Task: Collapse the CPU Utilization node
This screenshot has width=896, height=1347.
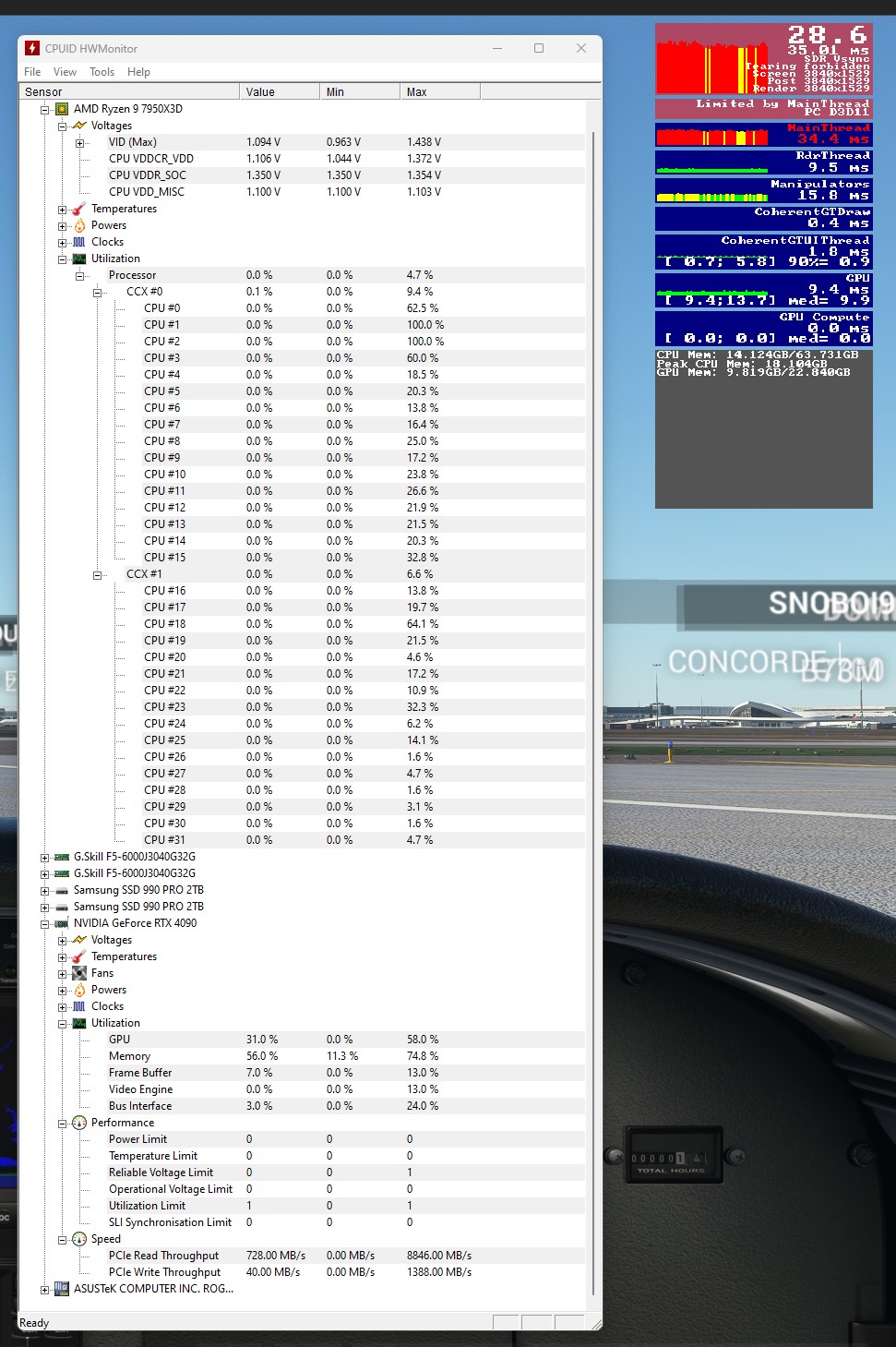Action: [x=62, y=259]
